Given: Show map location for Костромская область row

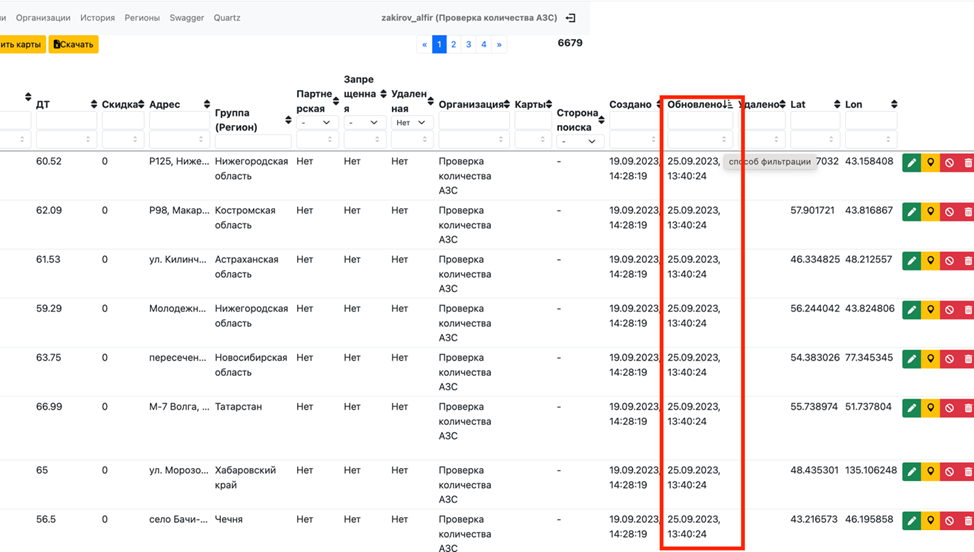Looking at the screenshot, I should tap(931, 212).
